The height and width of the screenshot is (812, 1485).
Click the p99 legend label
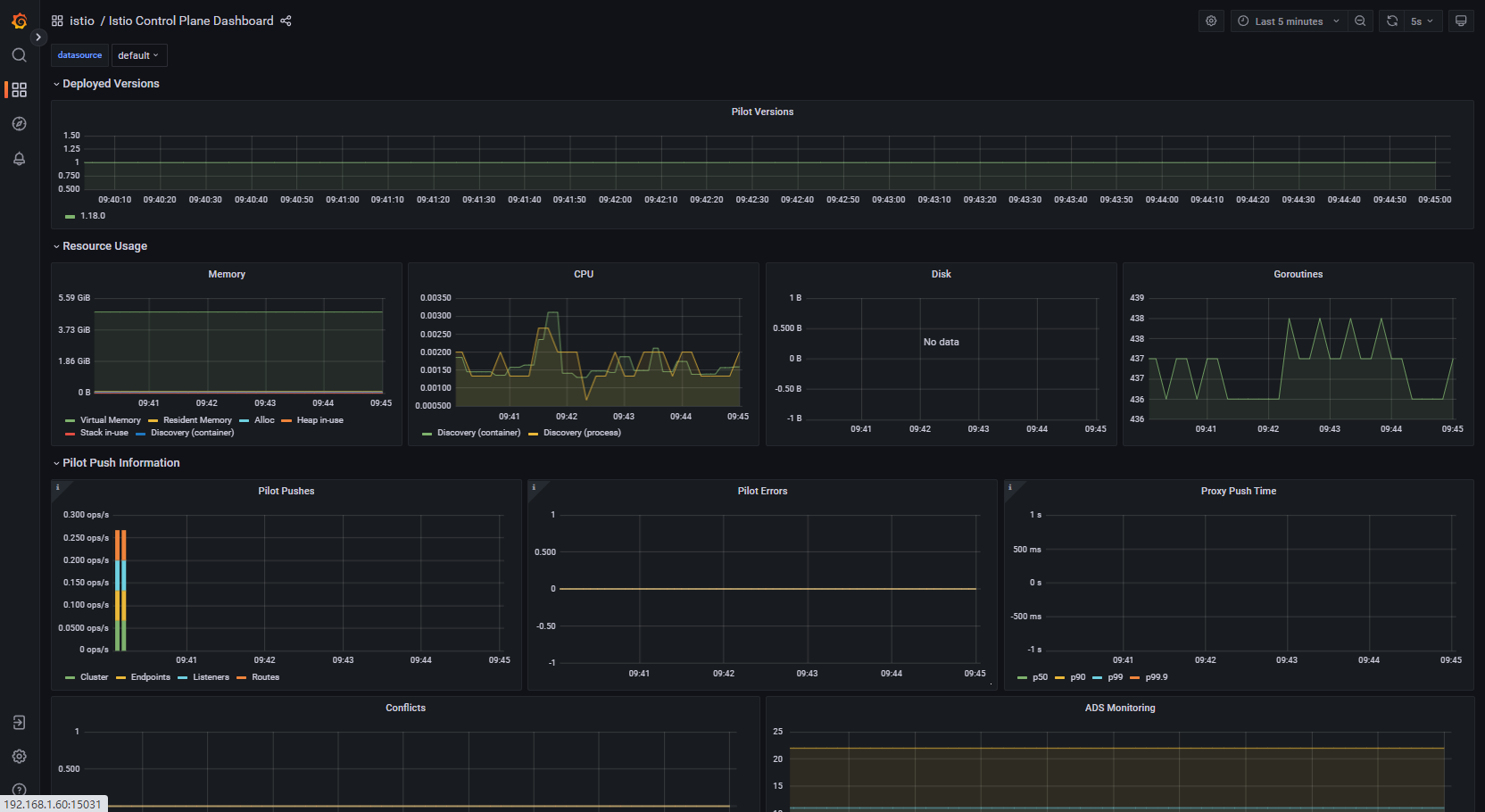[1116, 677]
